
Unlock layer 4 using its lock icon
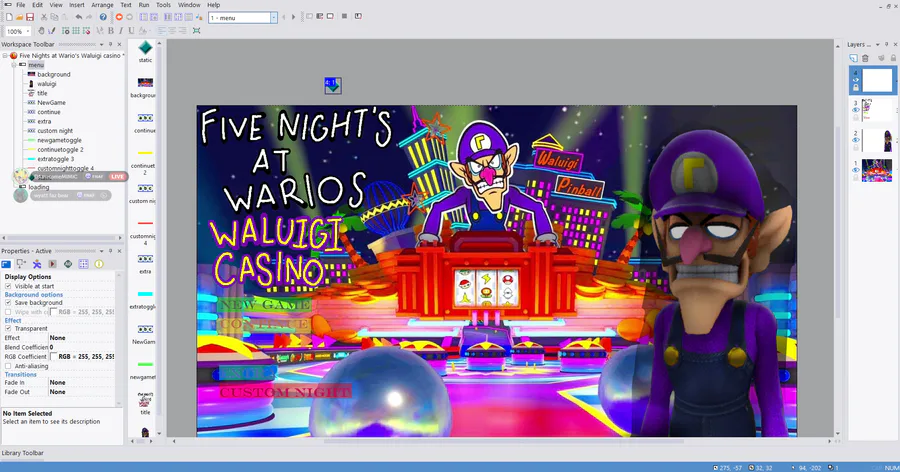(856, 88)
